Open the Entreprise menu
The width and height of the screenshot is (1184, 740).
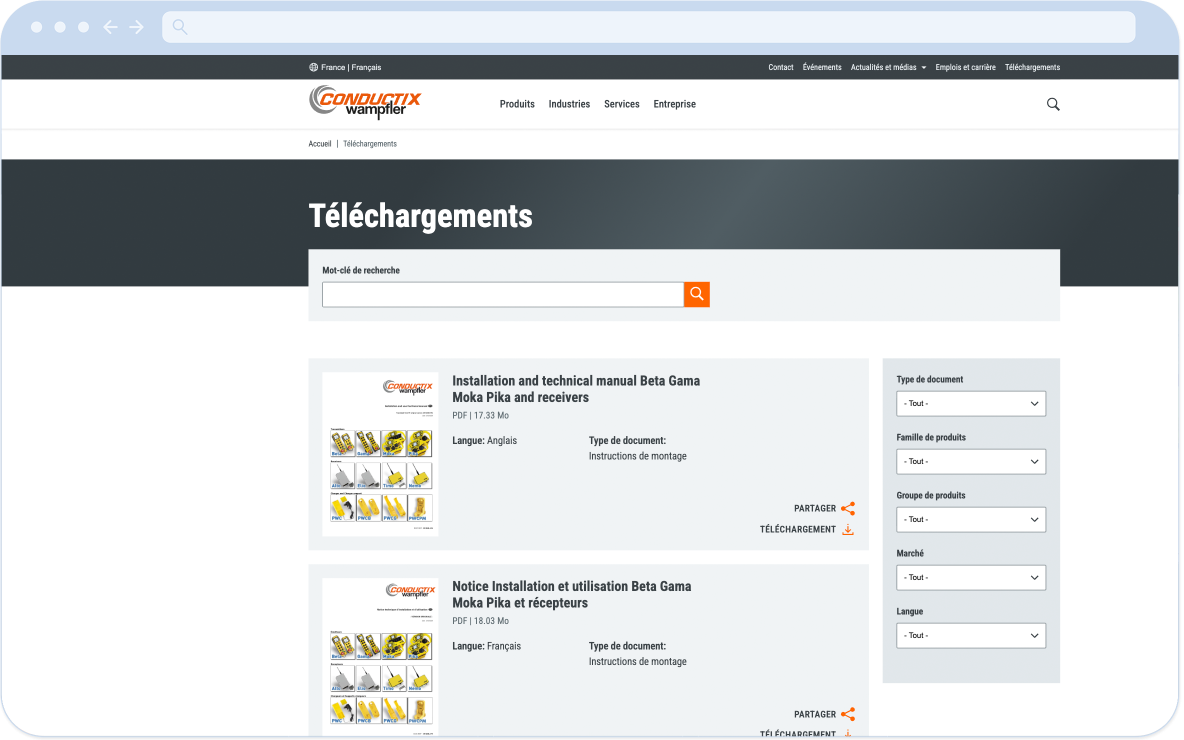click(674, 104)
